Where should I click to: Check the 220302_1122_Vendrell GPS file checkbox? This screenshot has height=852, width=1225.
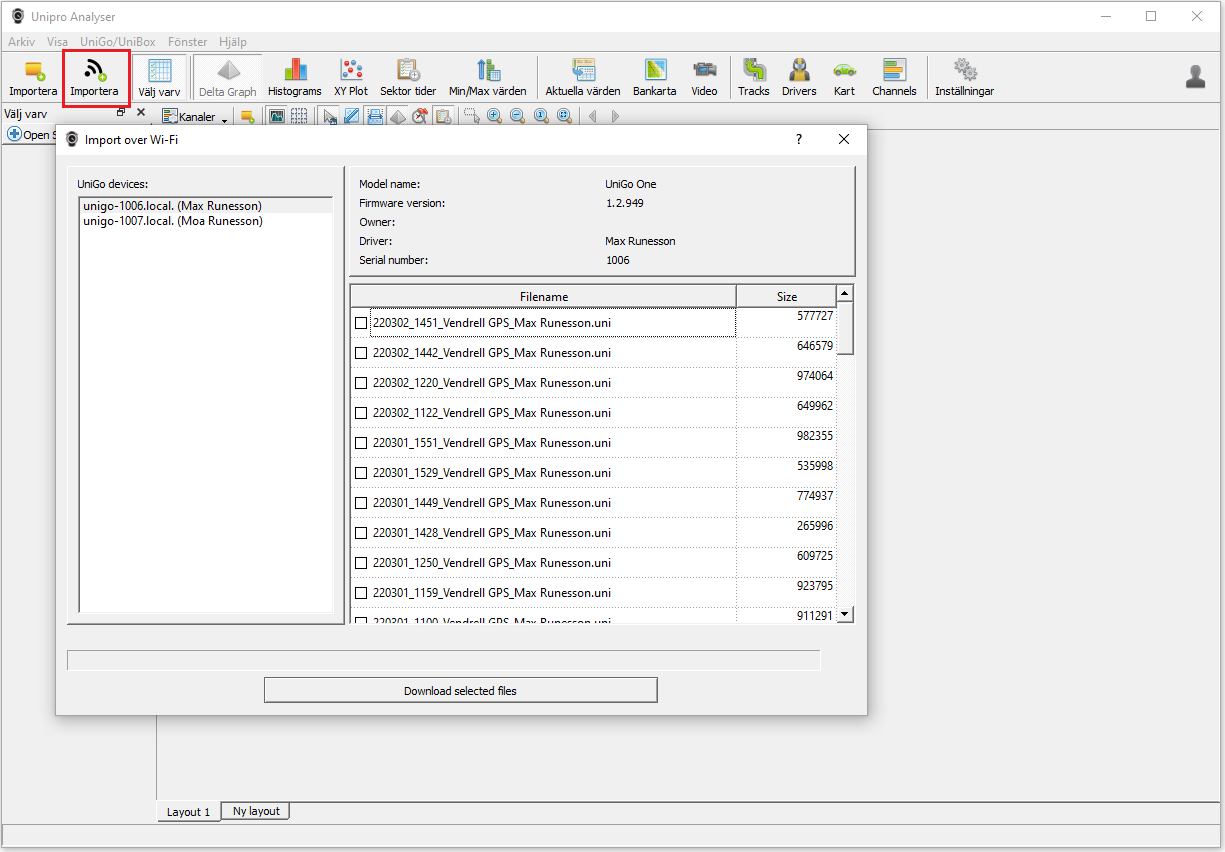[361, 413]
